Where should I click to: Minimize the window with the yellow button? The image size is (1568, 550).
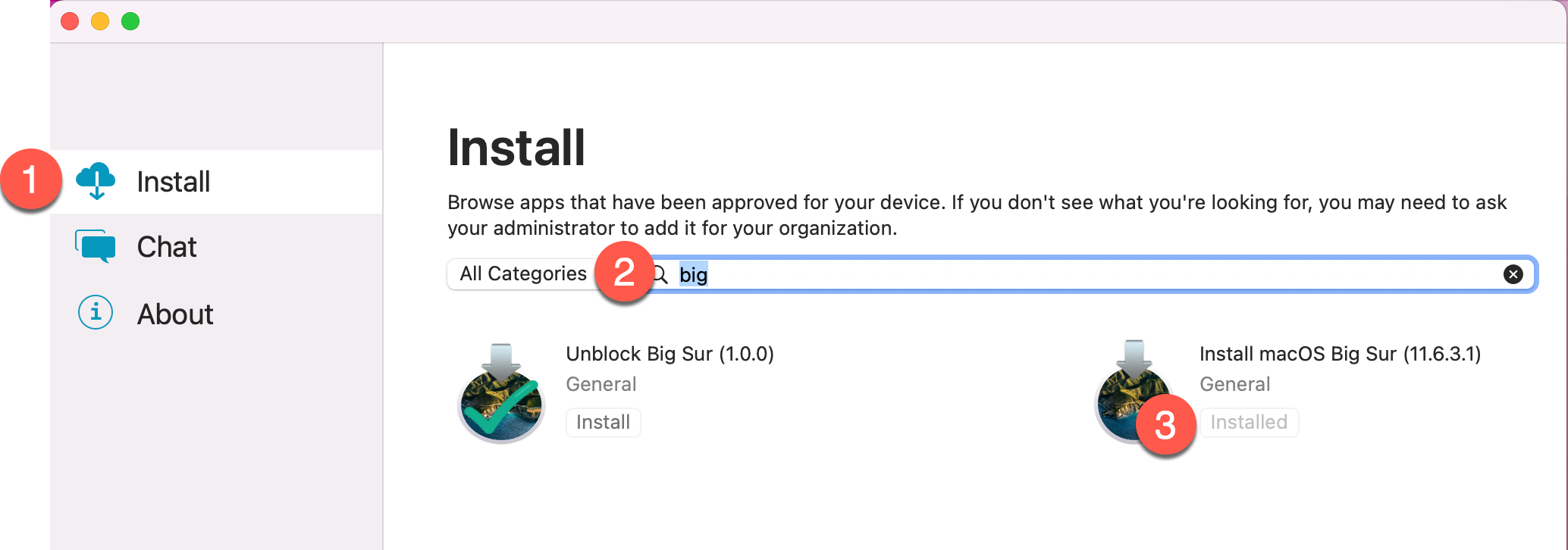(x=100, y=21)
